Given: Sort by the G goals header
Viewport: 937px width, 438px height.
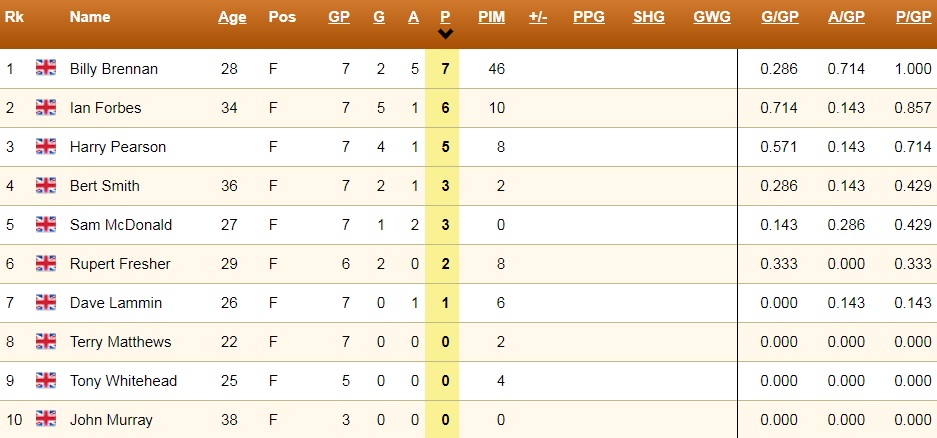Looking at the screenshot, I should (x=379, y=17).
